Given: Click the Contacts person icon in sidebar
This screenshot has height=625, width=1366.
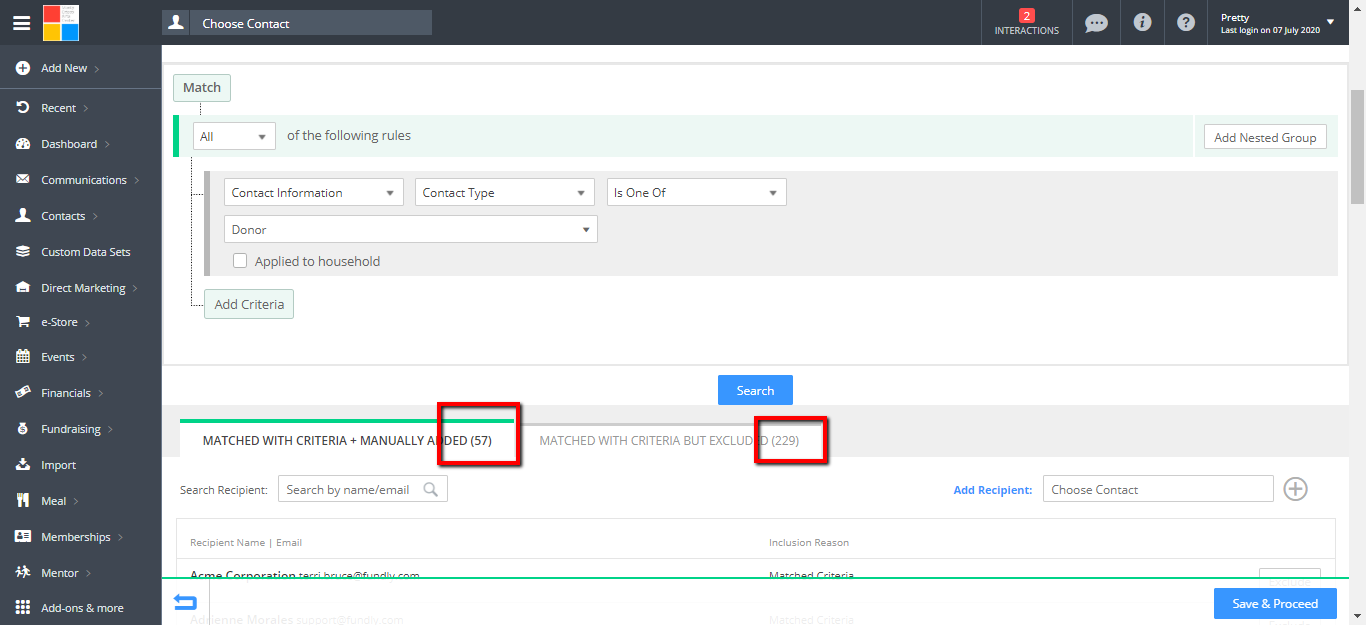Looking at the screenshot, I should (x=22, y=216).
